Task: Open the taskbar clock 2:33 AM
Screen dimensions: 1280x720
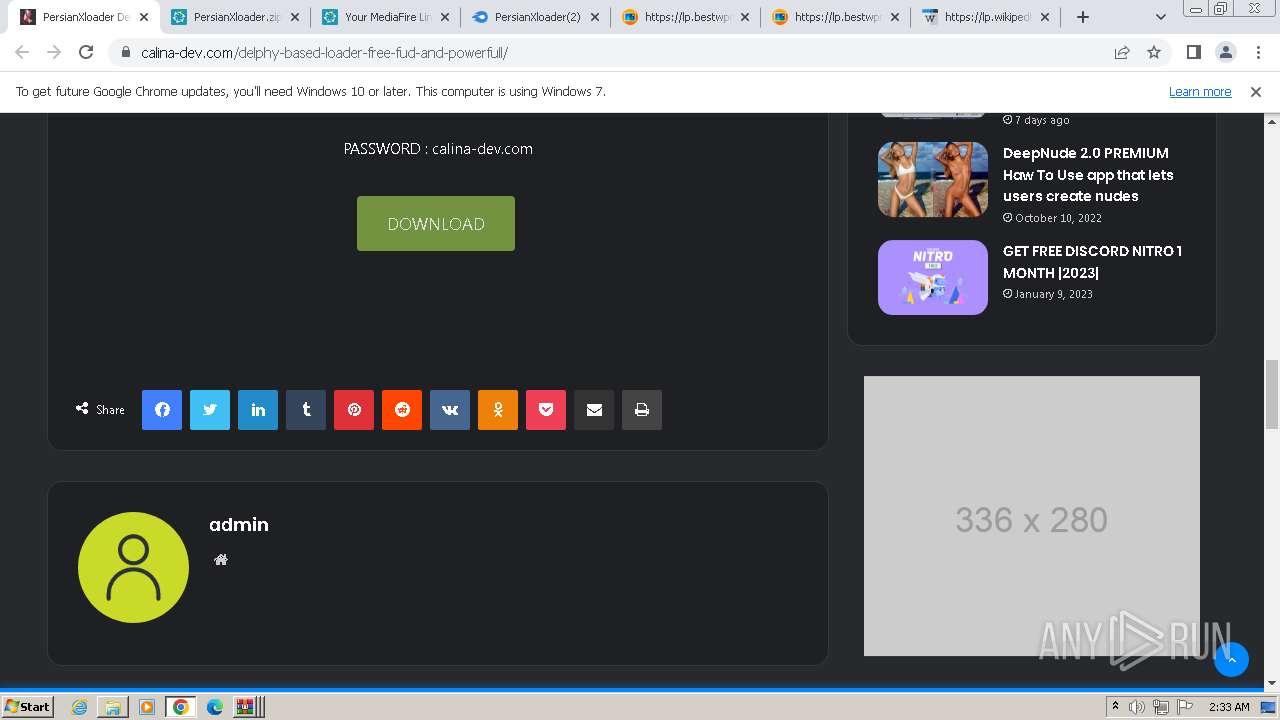Action: (x=1229, y=707)
